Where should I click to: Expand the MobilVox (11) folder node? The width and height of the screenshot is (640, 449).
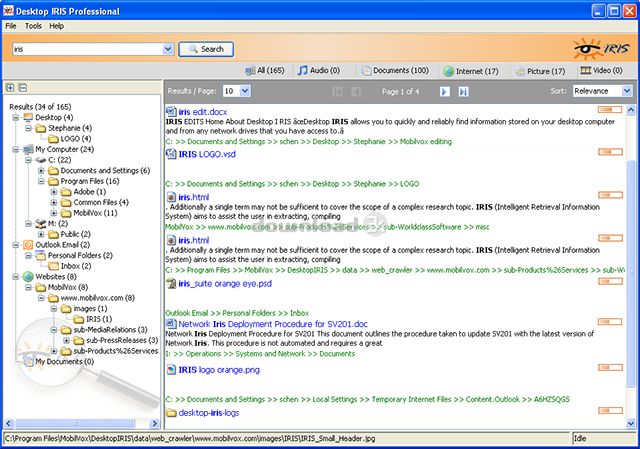[x=53, y=213]
